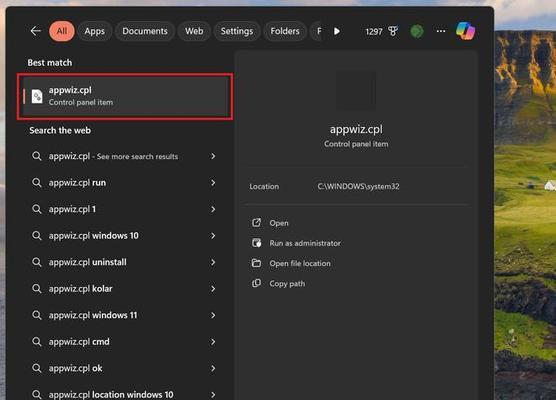This screenshot has height=400, width=556.
Task: Expand chevron next to 'appwiz.cpl ok'
Action: coord(213,368)
